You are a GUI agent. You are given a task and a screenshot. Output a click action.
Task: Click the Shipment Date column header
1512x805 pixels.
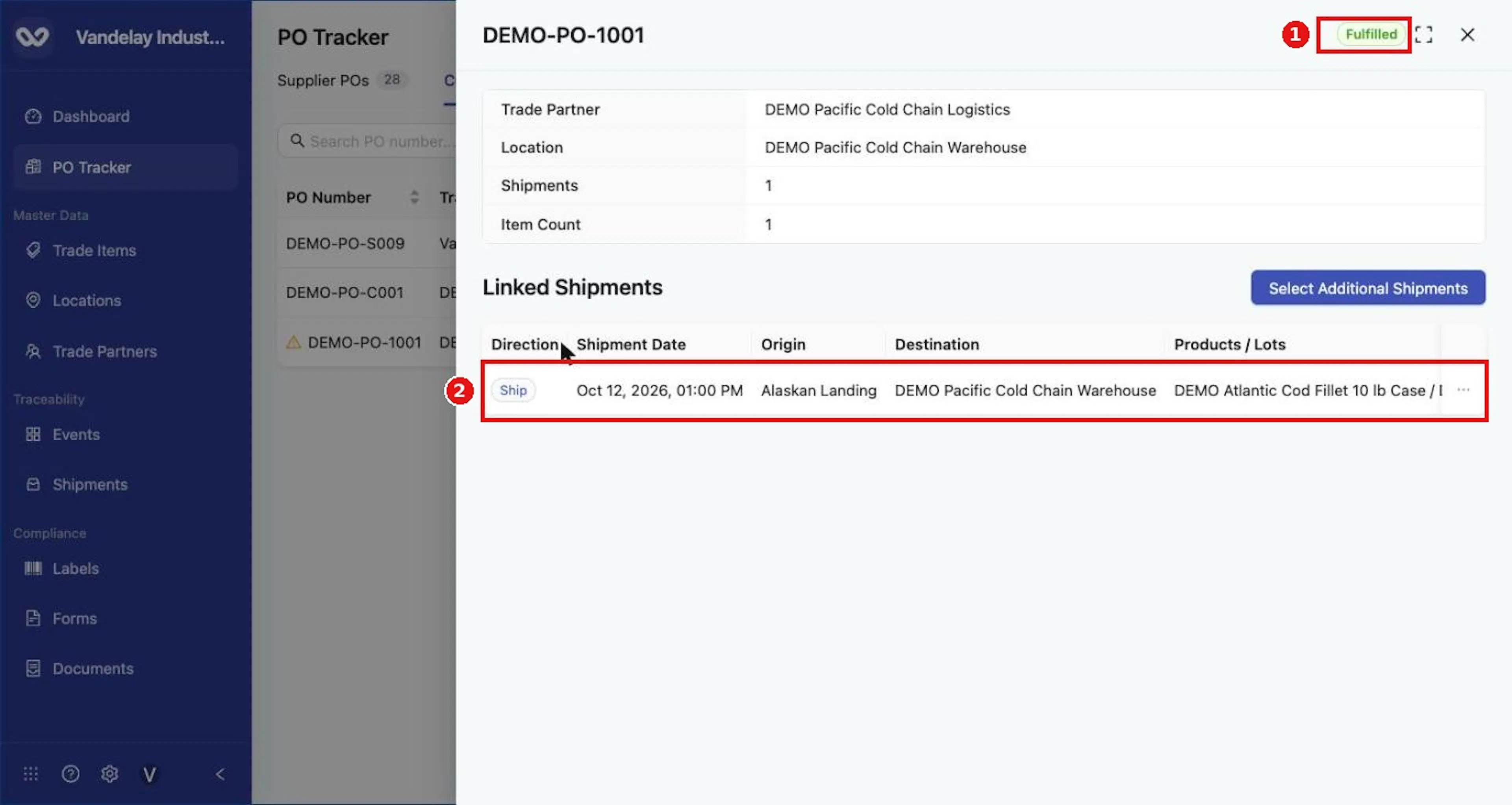click(631, 345)
